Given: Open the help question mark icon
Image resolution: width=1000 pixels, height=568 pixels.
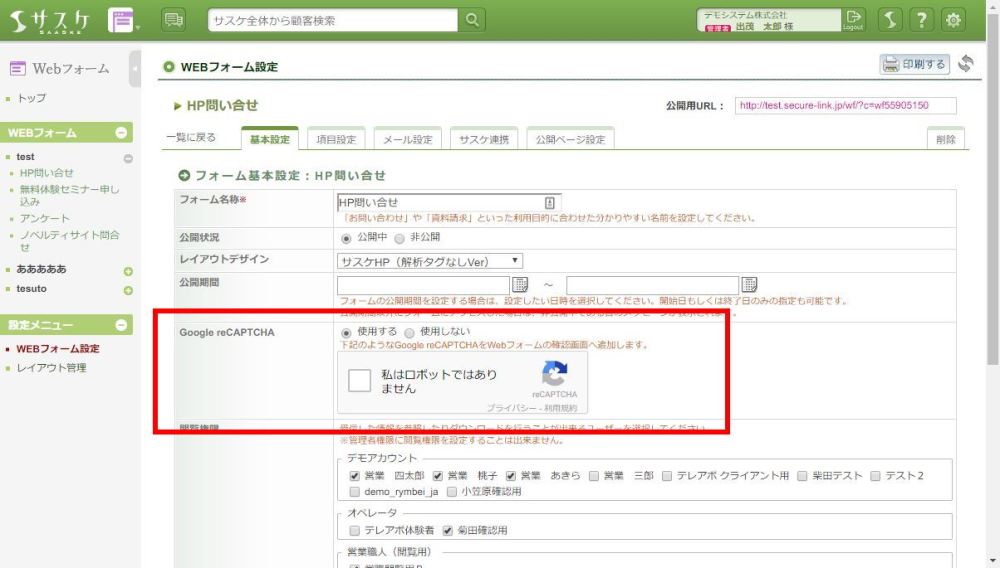Looking at the screenshot, I should (923, 20).
